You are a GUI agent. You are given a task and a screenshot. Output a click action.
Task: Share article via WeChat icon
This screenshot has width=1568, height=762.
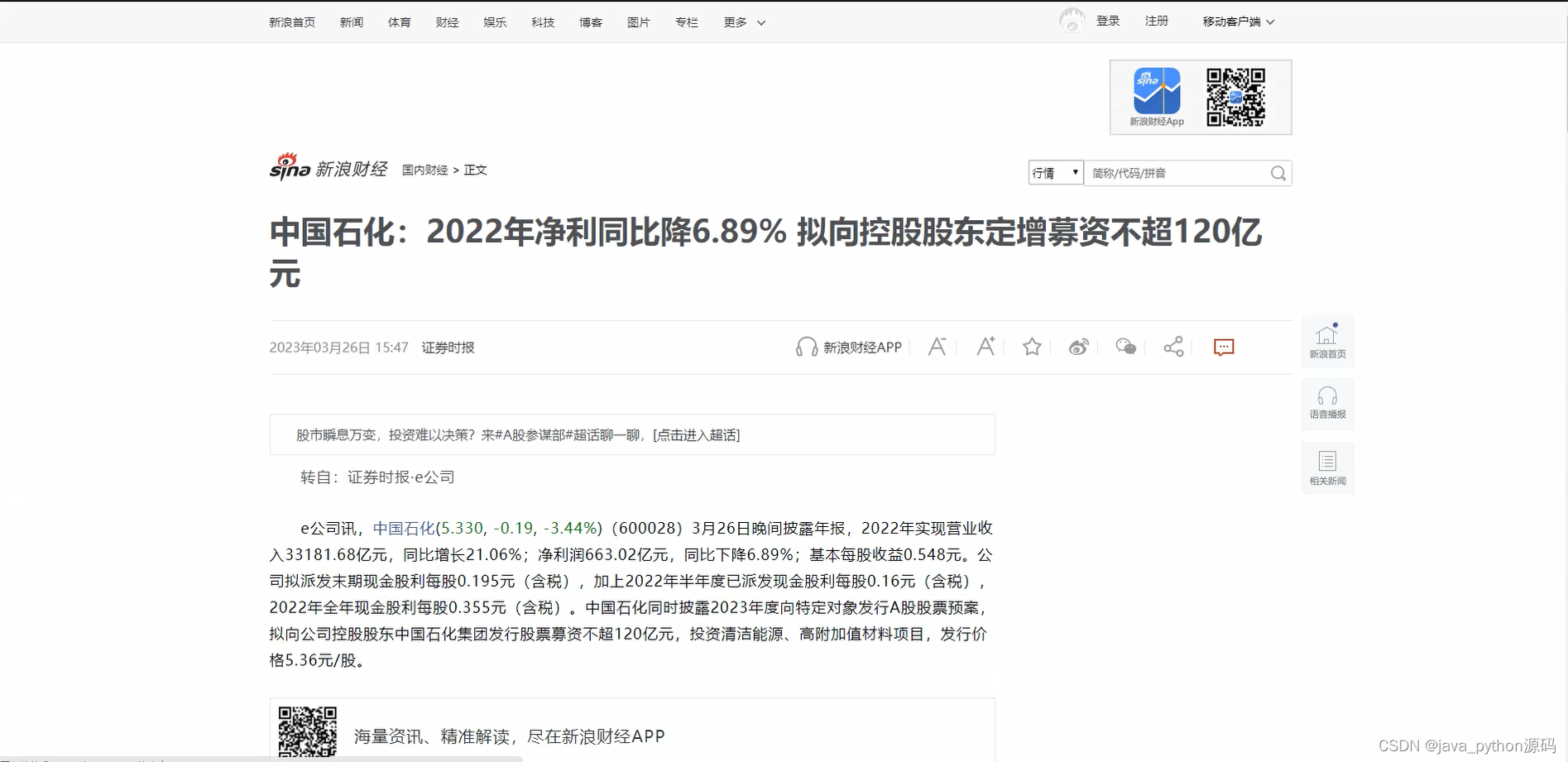(x=1125, y=347)
